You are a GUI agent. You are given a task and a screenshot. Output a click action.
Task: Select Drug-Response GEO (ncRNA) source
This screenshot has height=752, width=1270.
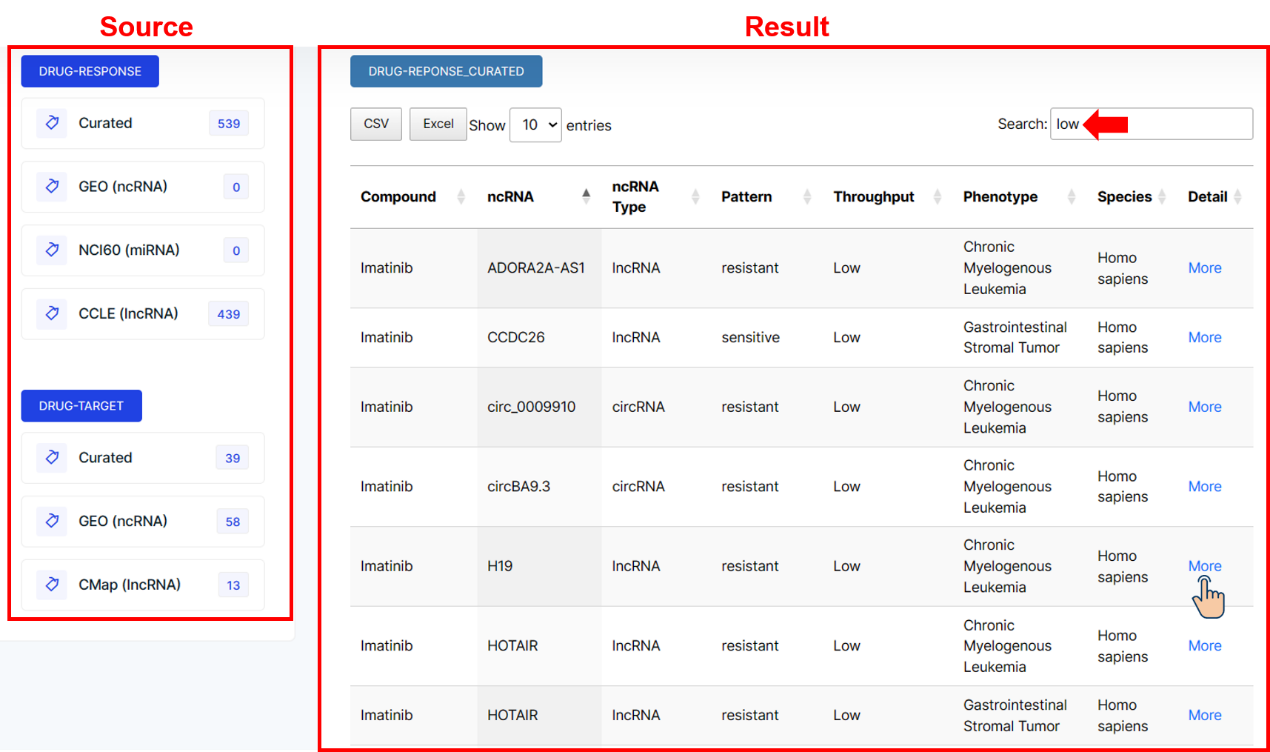[x=143, y=187]
